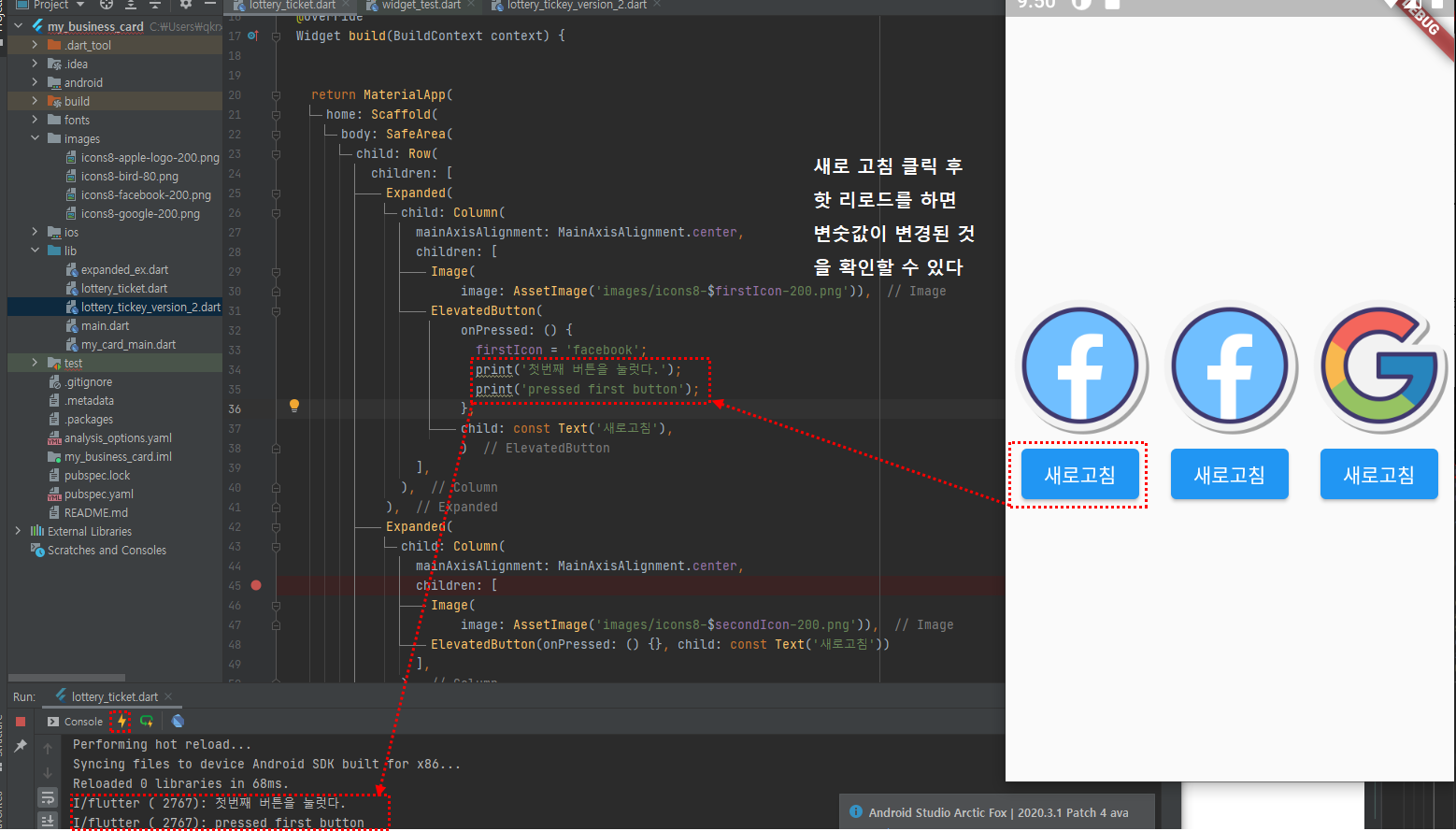Collapse the images folder
The image size is (1456, 831).
click(36, 138)
